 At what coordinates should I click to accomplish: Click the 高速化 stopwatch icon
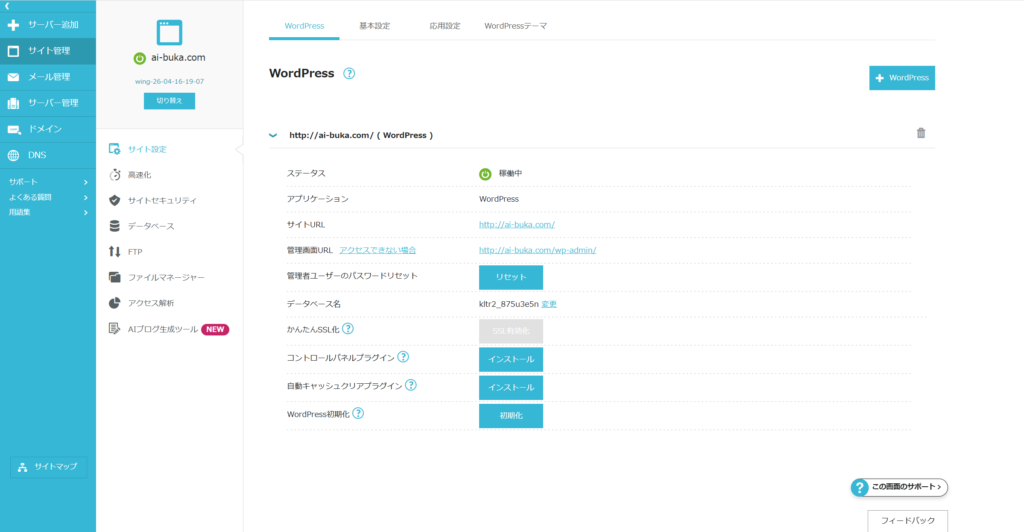114,175
